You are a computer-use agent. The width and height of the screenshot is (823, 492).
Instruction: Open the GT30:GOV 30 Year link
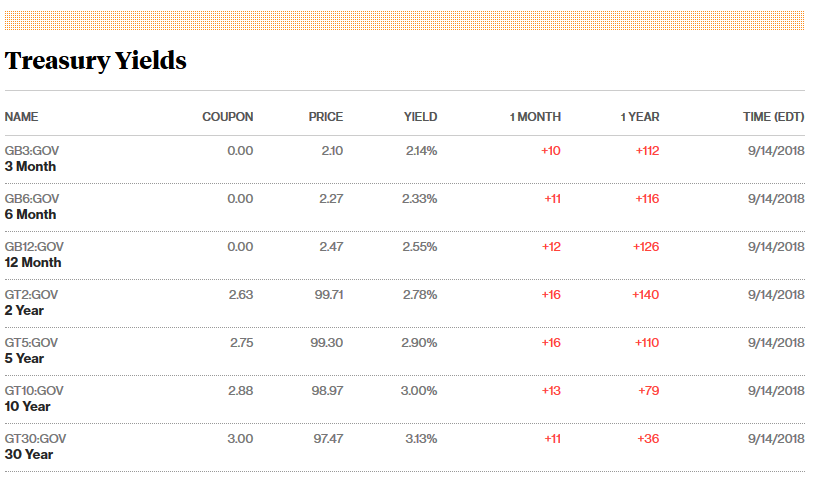34,446
